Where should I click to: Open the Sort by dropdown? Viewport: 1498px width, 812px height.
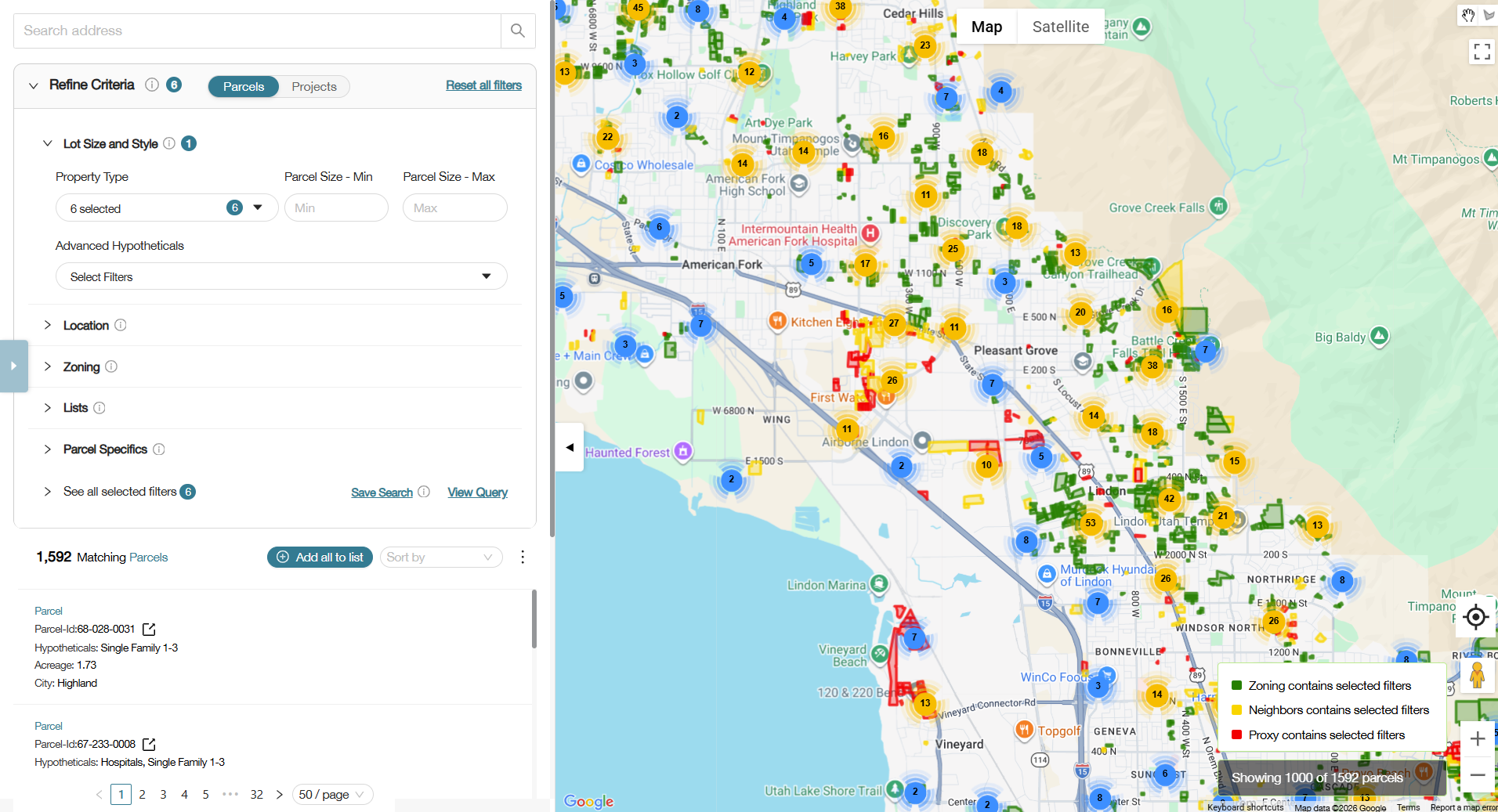pyautogui.click(x=441, y=557)
